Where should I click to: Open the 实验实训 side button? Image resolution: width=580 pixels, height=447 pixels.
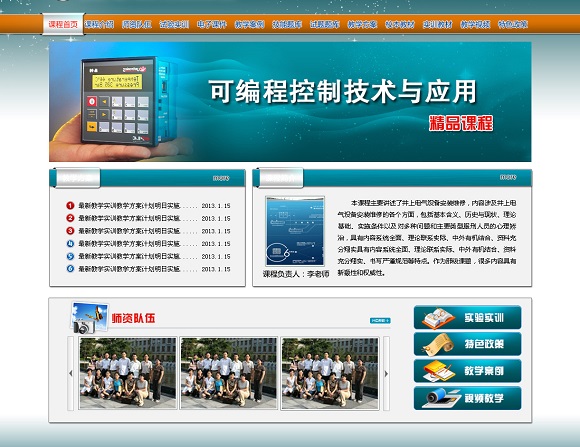pos(467,317)
